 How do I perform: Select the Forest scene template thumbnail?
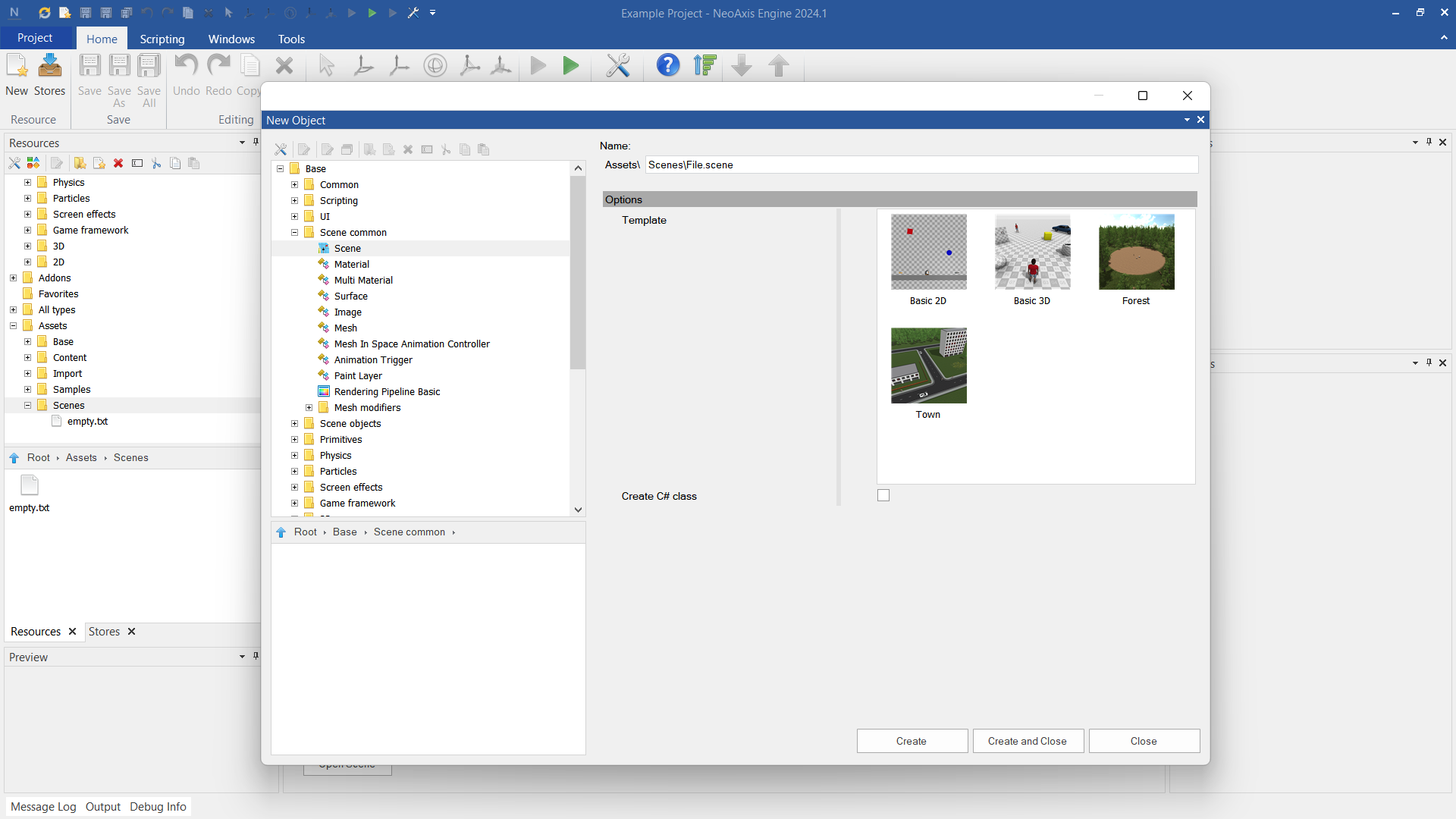click(x=1136, y=252)
